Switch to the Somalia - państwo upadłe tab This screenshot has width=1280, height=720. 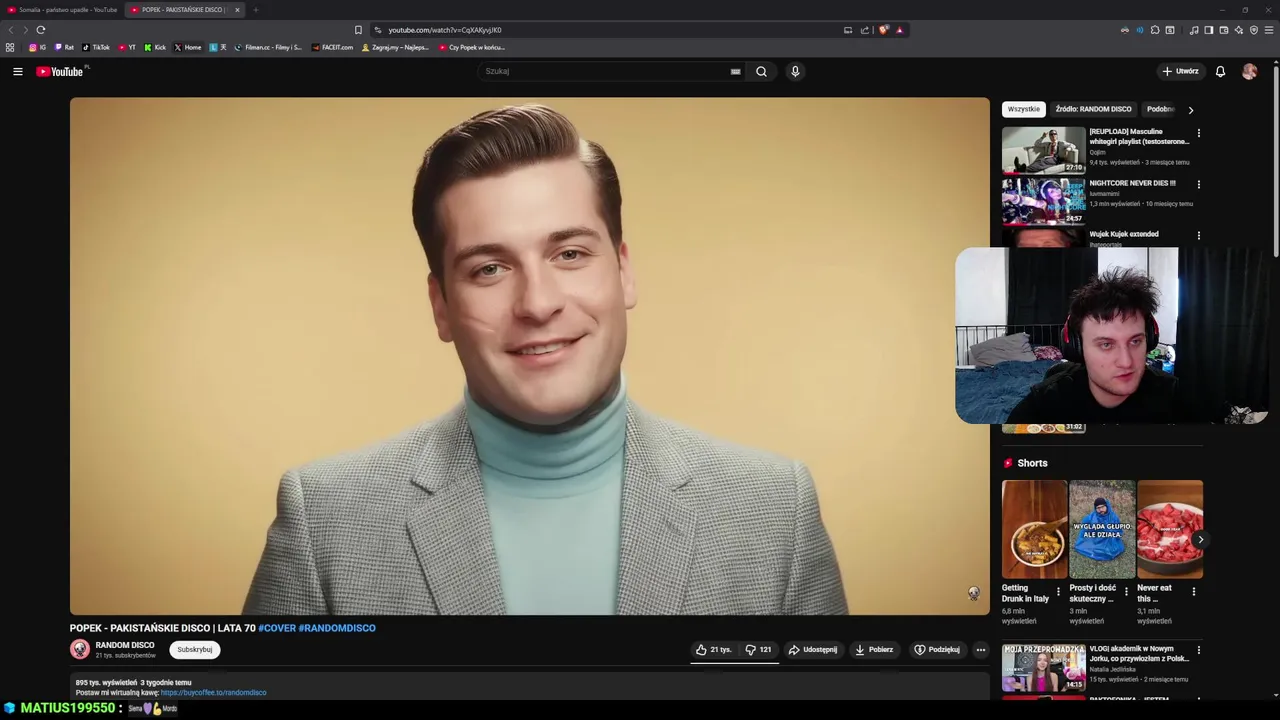(62, 10)
